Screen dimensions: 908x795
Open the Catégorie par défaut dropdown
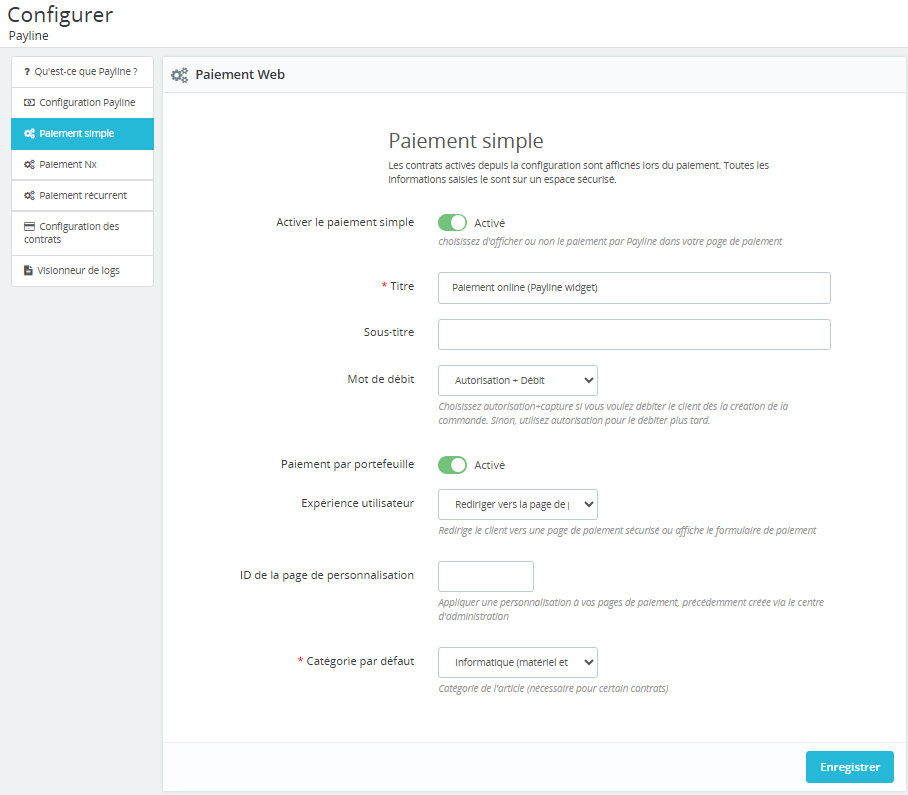(518, 662)
